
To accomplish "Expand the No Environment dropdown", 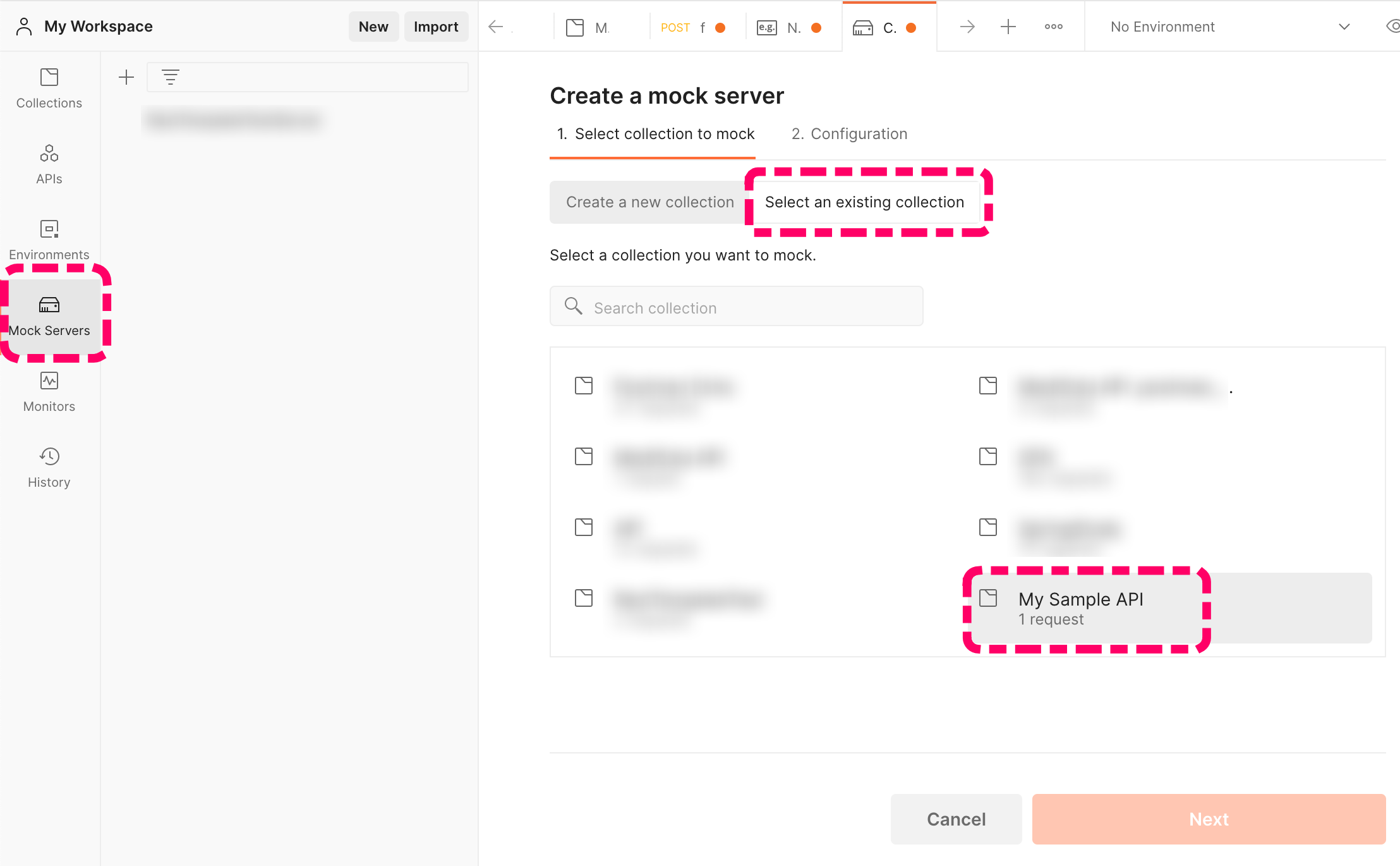I will point(1344,27).
